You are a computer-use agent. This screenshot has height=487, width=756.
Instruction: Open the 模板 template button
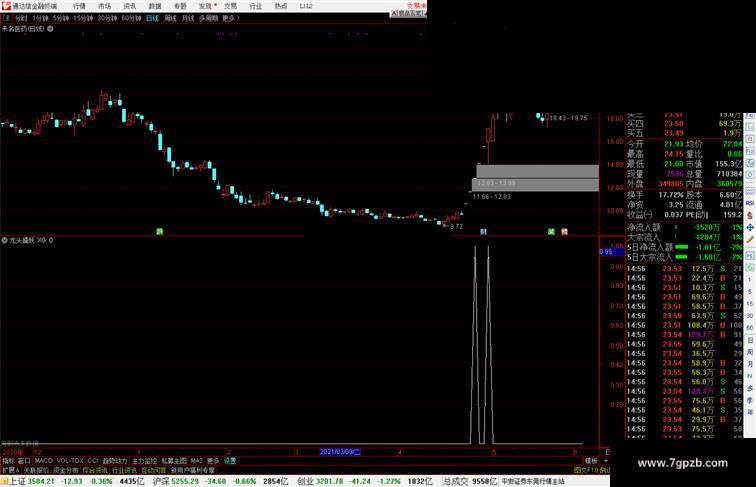(x=591, y=461)
